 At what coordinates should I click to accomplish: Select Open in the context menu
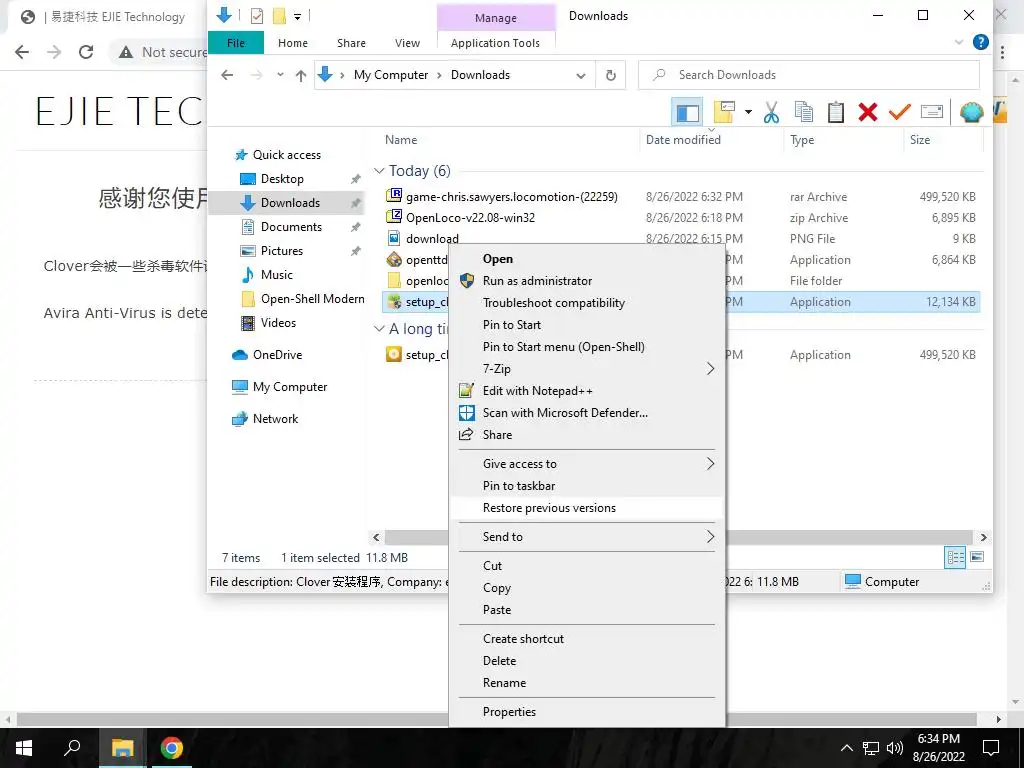pos(587,259)
